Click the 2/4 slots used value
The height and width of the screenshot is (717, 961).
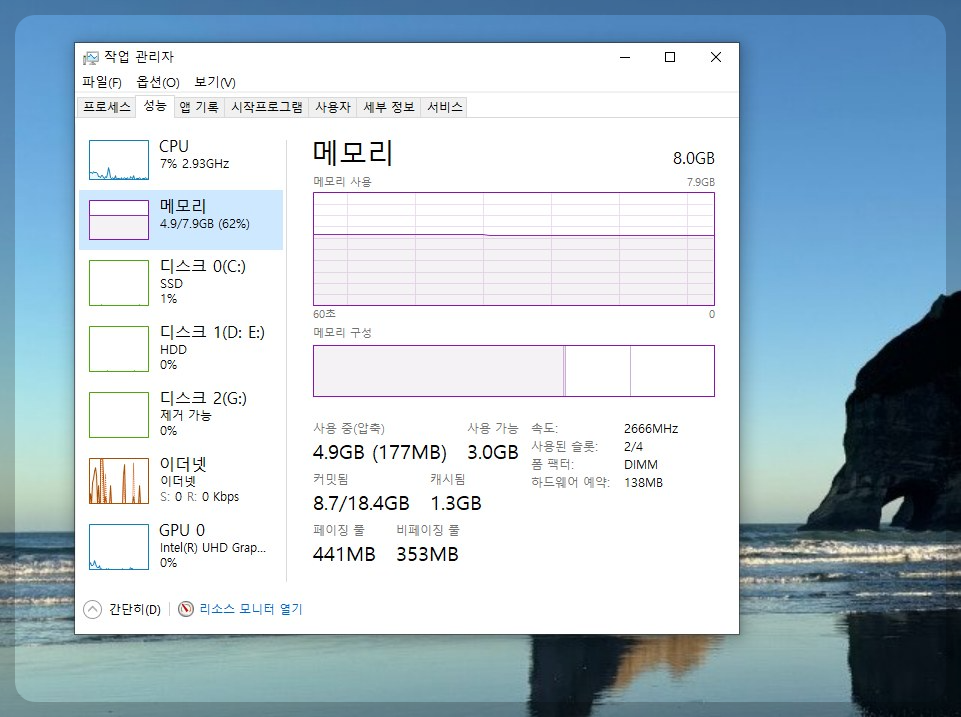tap(633, 446)
